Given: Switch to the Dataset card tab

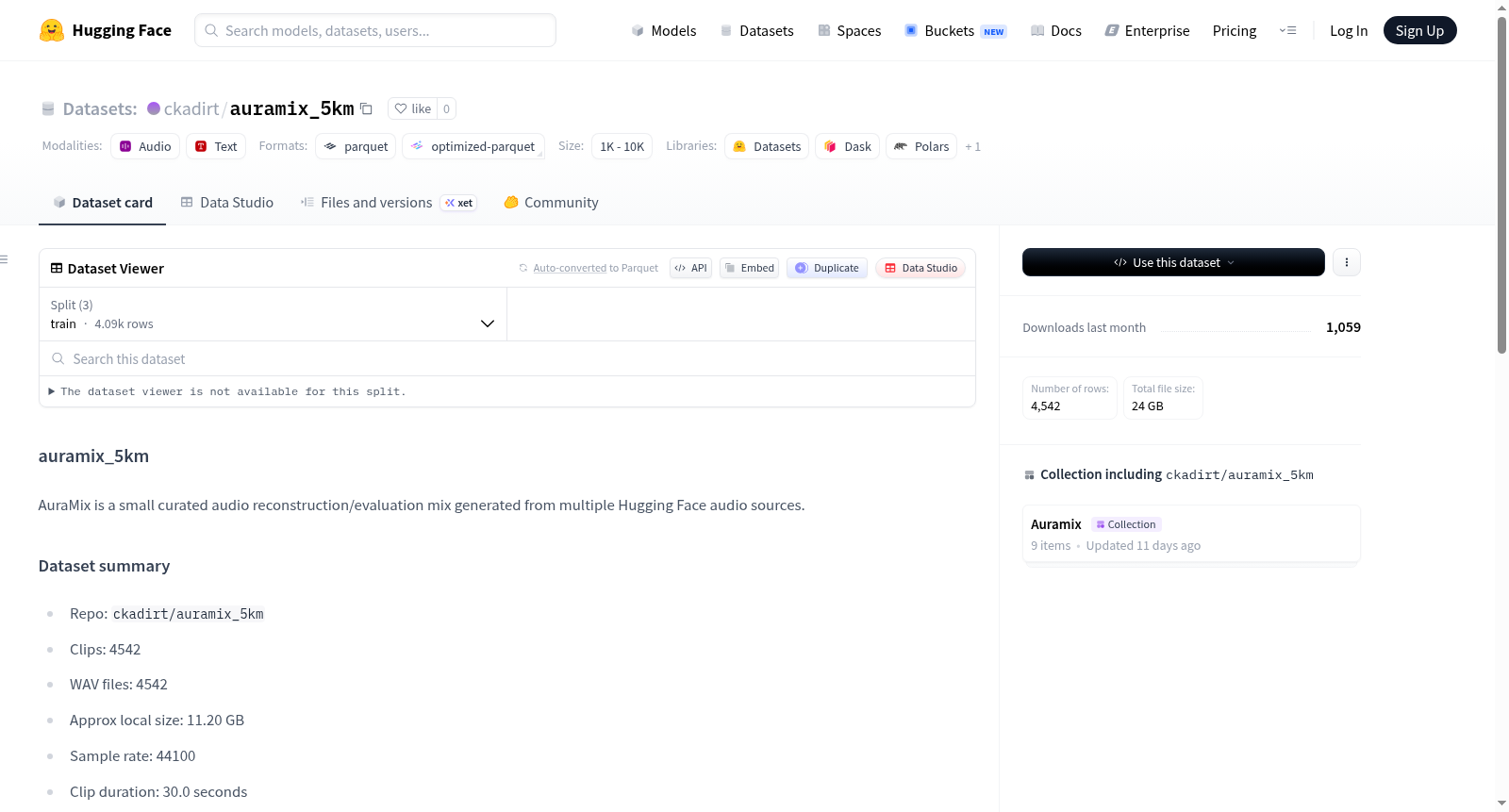Looking at the screenshot, I should (x=102, y=203).
